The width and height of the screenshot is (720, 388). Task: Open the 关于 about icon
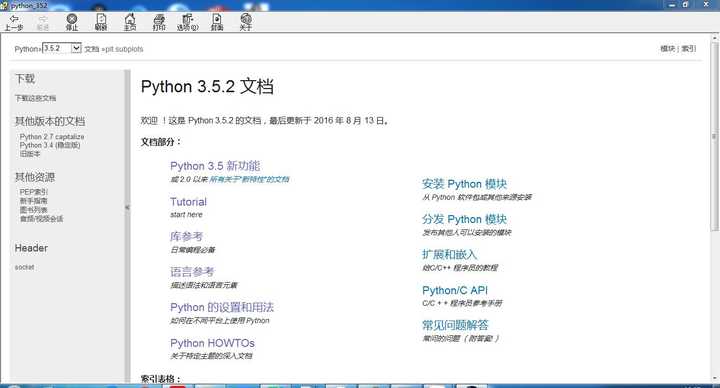click(246, 22)
